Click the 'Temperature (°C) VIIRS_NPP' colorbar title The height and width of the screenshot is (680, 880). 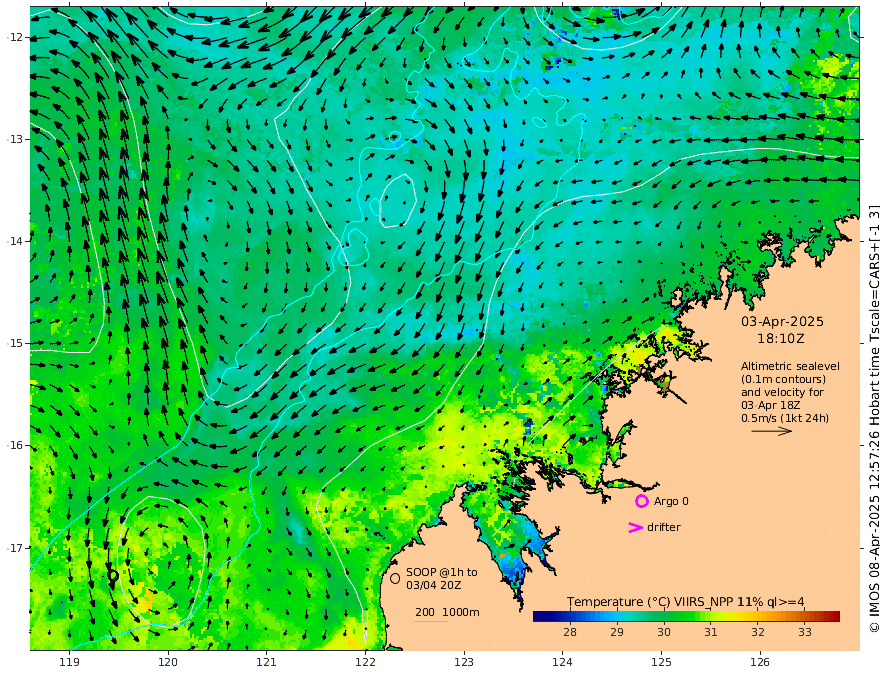coord(649,602)
